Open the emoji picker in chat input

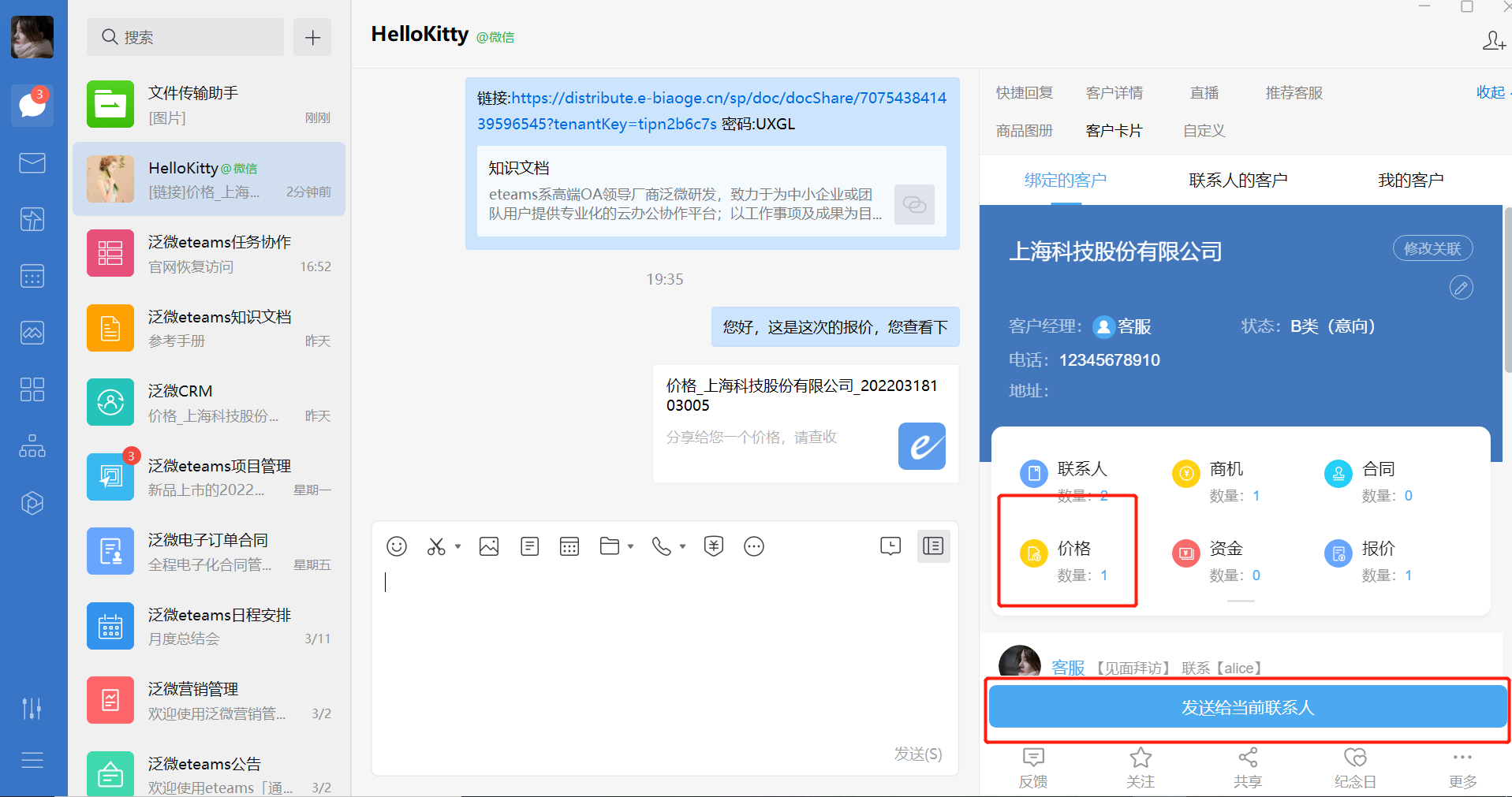(397, 546)
